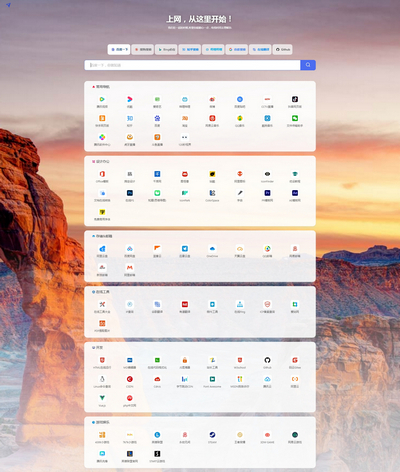Focus the main search input field
The width and height of the screenshot is (400, 472).
[192, 65]
